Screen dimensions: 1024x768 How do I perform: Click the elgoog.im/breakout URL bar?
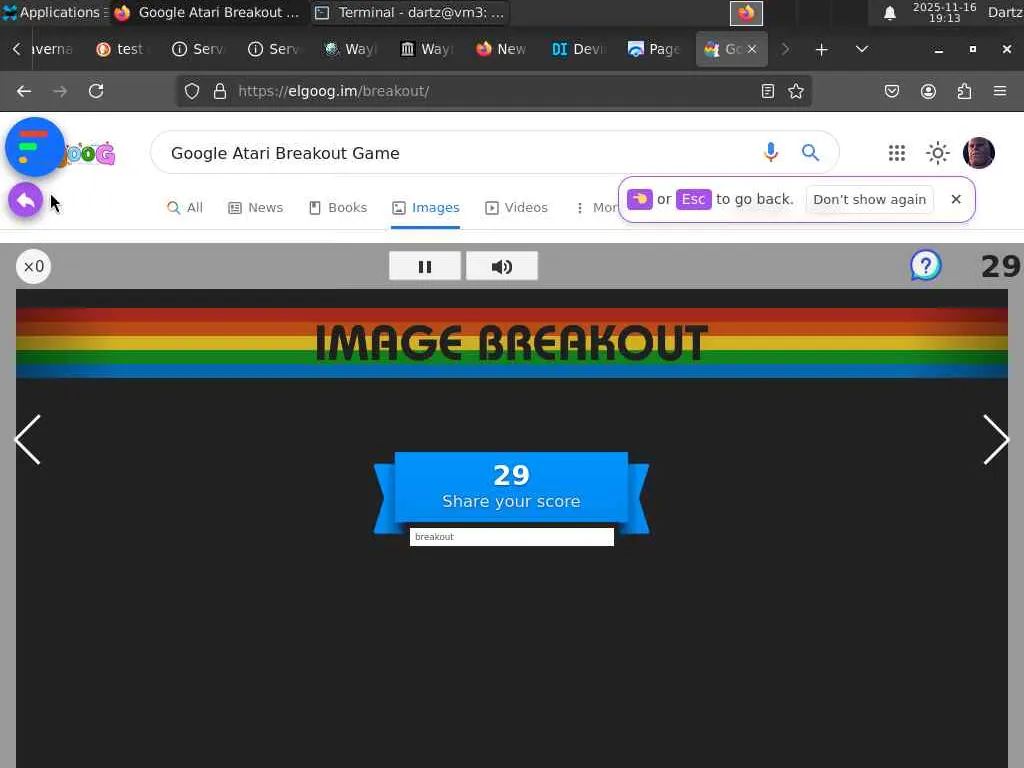pos(496,91)
